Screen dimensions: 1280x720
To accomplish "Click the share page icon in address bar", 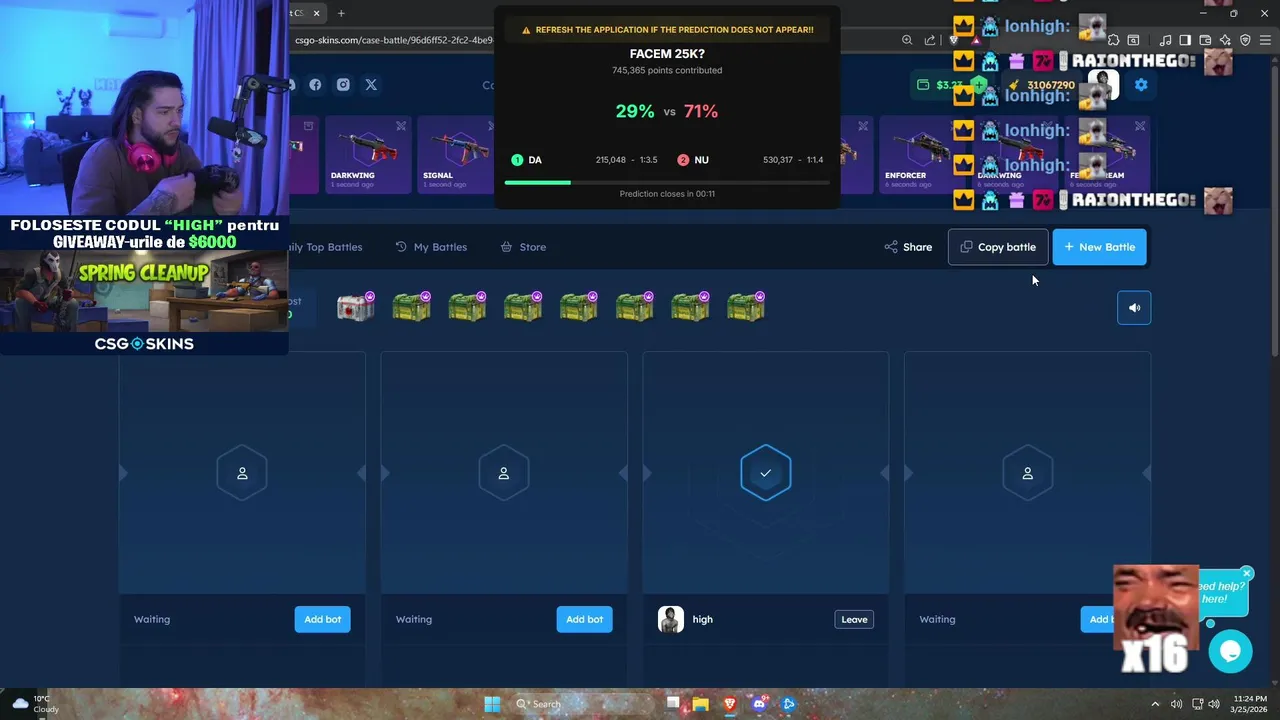I will [930, 40].
